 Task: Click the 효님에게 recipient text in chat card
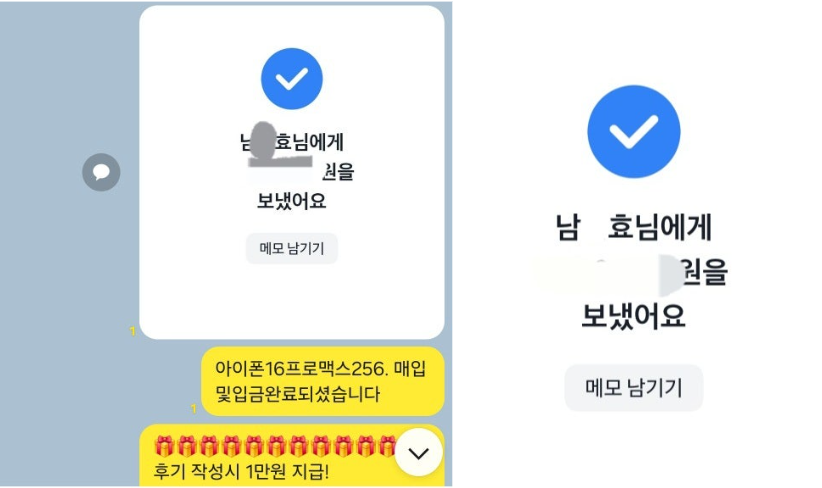pyautogui.click(x=309, y=142)
